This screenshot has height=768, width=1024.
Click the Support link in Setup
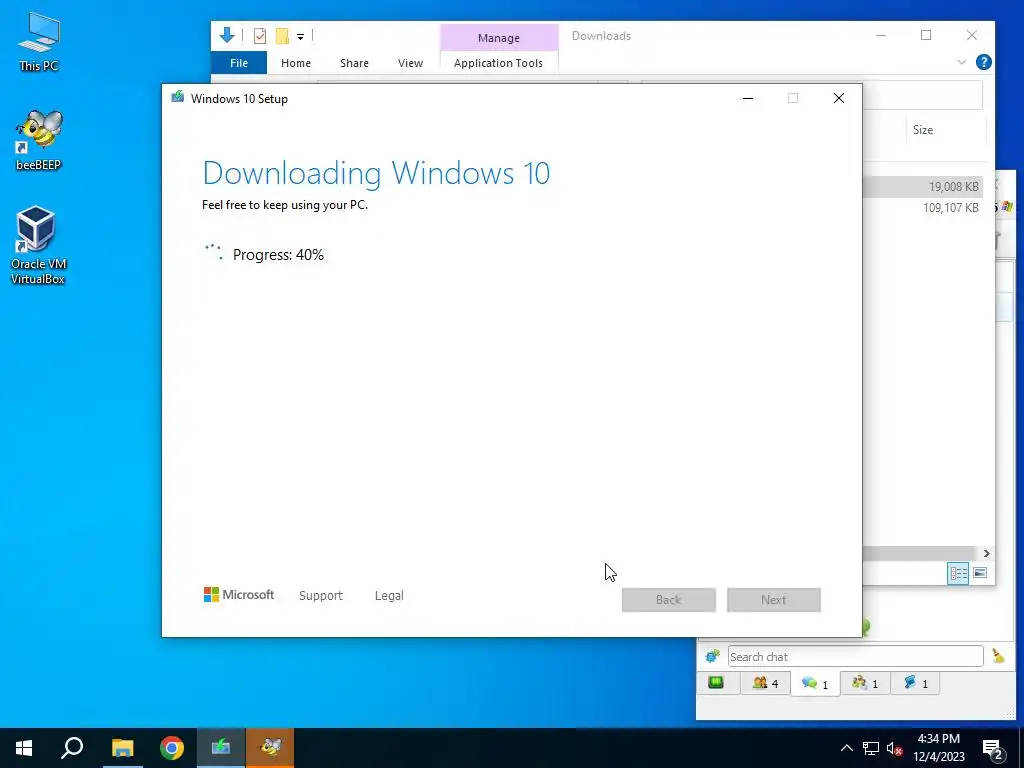pos(321,596)
